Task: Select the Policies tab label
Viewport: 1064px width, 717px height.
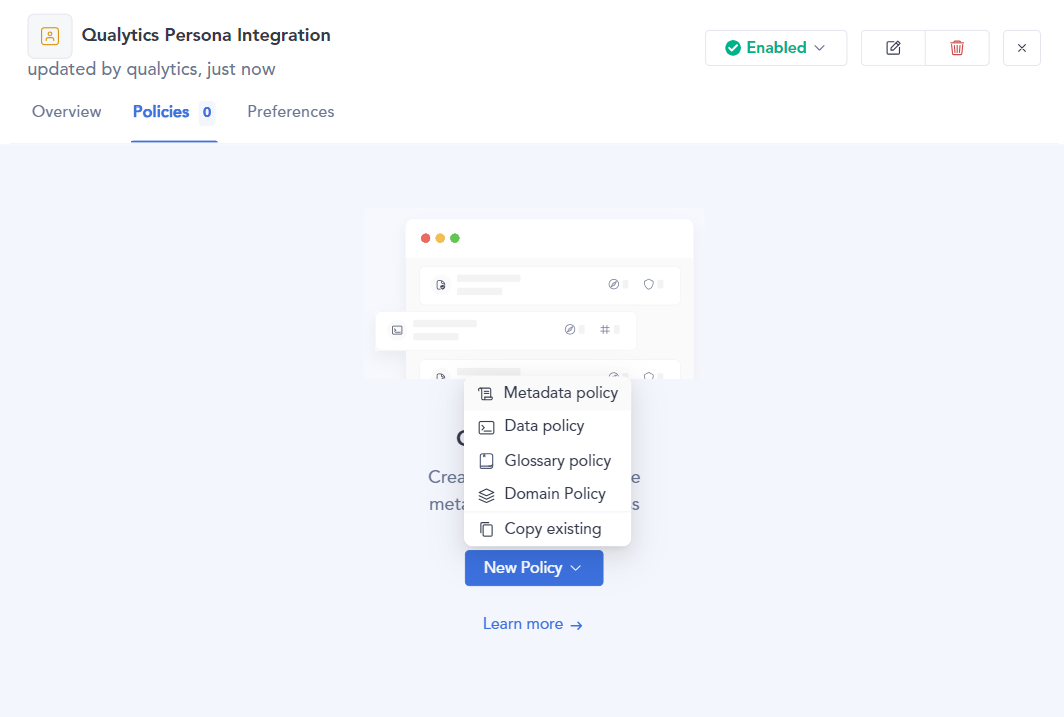Action: point(161,112)
